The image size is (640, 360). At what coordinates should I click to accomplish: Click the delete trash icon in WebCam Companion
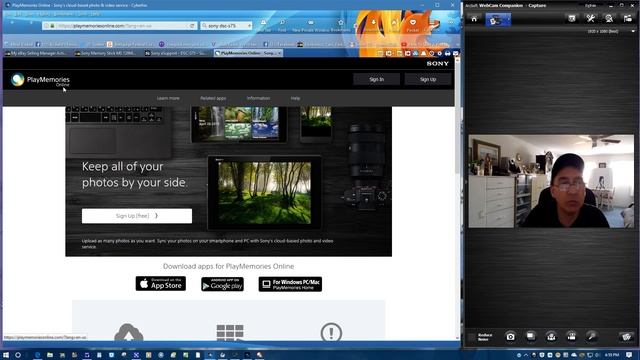626,337
